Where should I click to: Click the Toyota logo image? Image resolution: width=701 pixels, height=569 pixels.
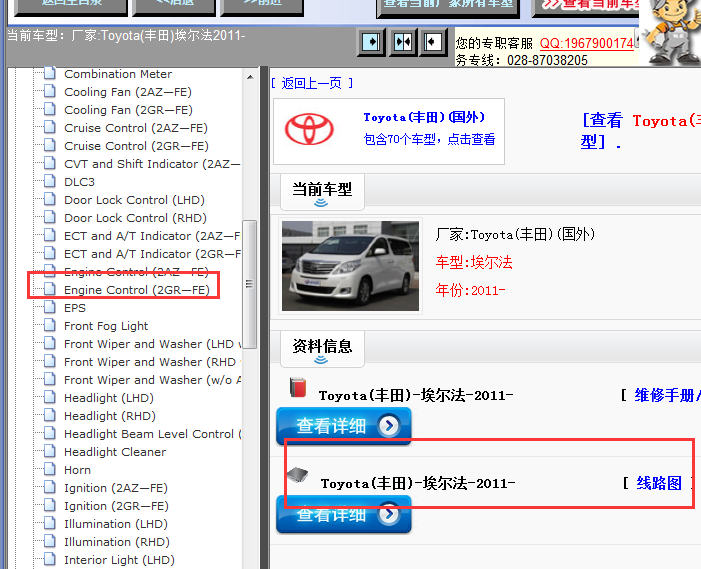309,129
